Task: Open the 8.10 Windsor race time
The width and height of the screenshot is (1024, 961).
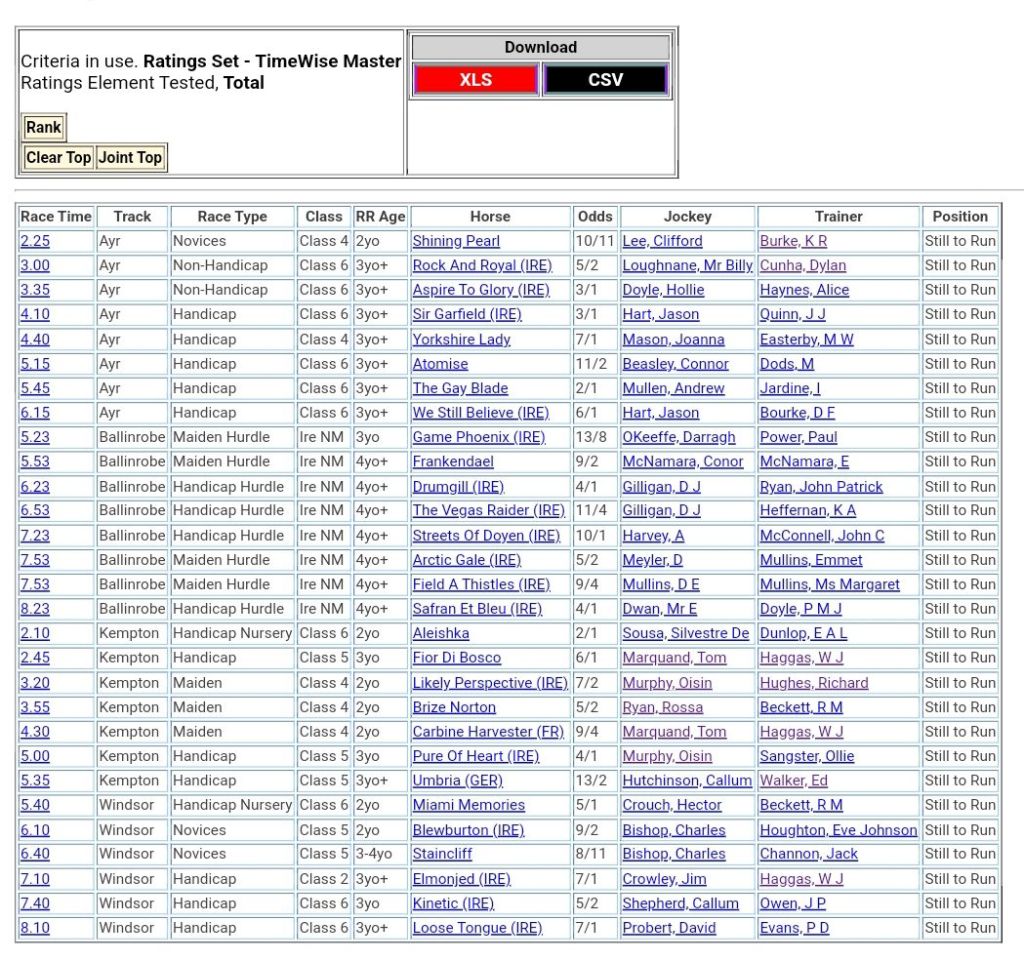Action: point(34,928)
